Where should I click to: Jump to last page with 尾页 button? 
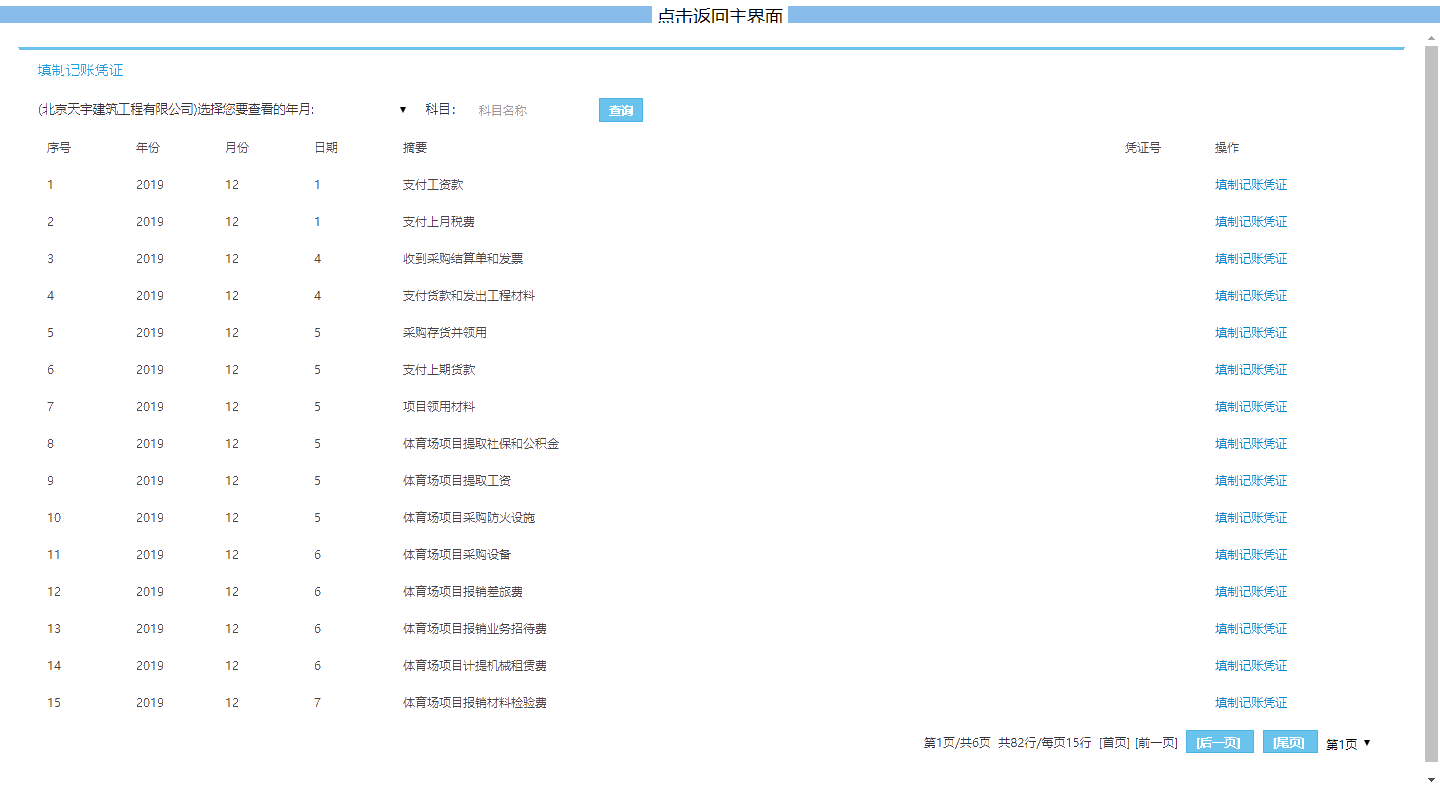tap(1289, 742)
